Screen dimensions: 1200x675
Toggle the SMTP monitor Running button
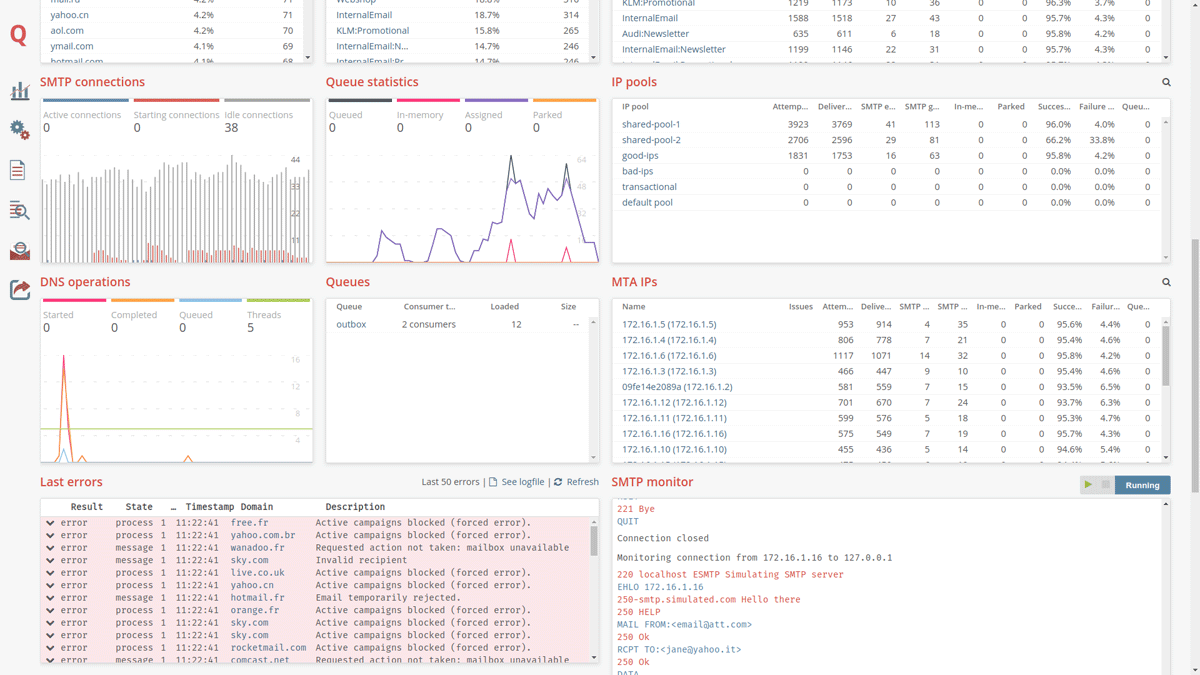tap(1142, 485)
